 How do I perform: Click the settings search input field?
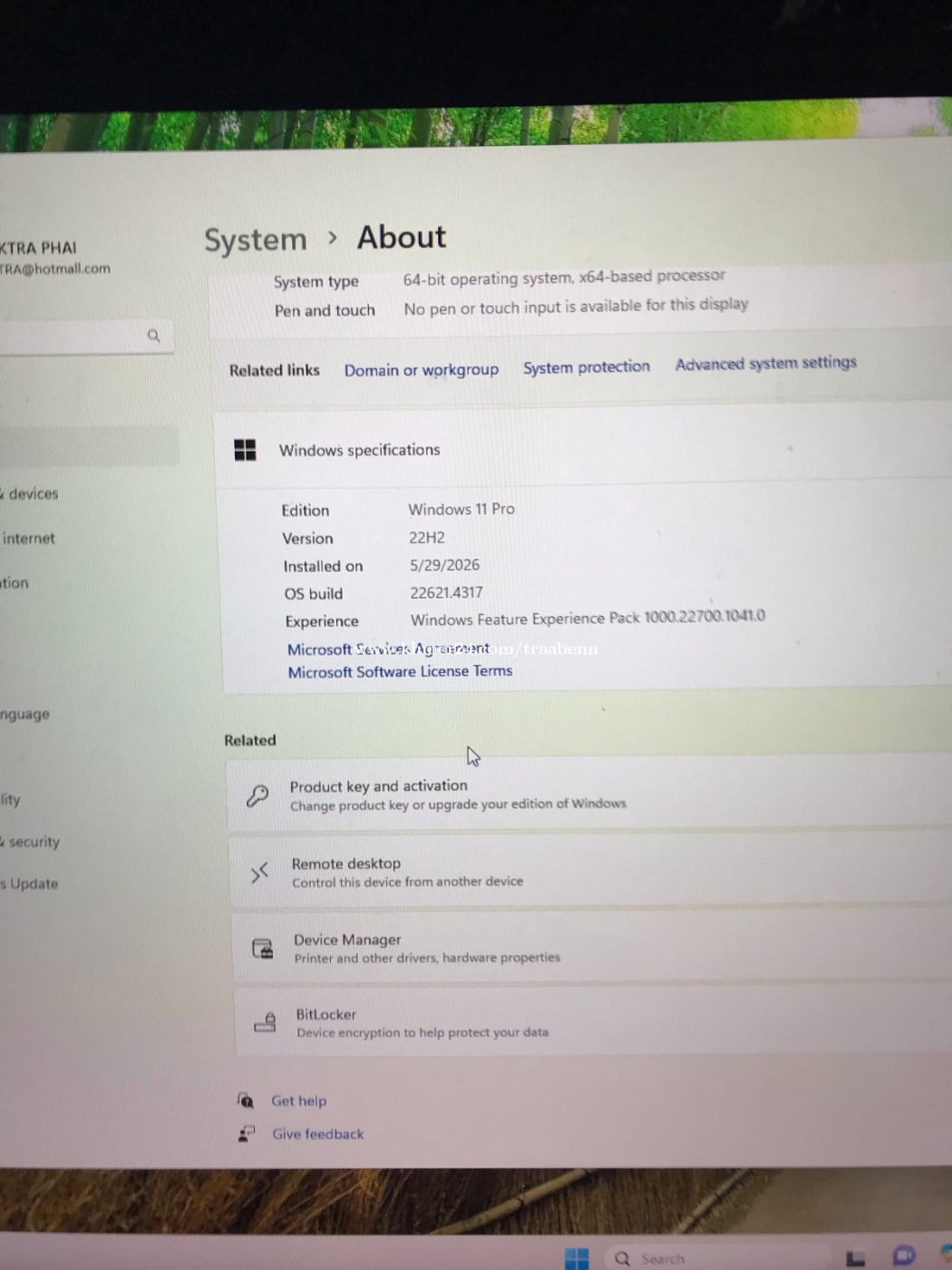click(x=86, y=337)
